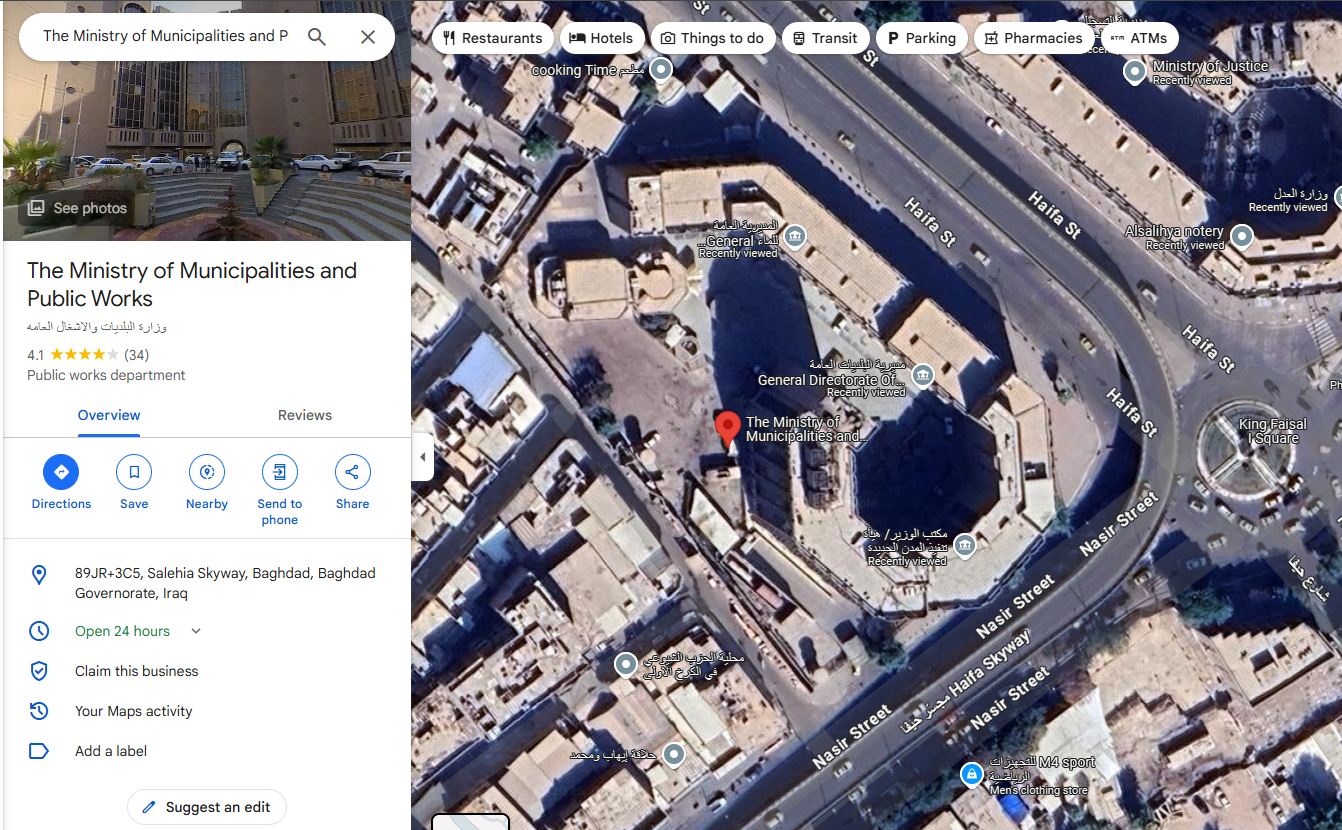1342x830 pixels.
Task: Click Claim this business
Action: click(x=137, y=671)
